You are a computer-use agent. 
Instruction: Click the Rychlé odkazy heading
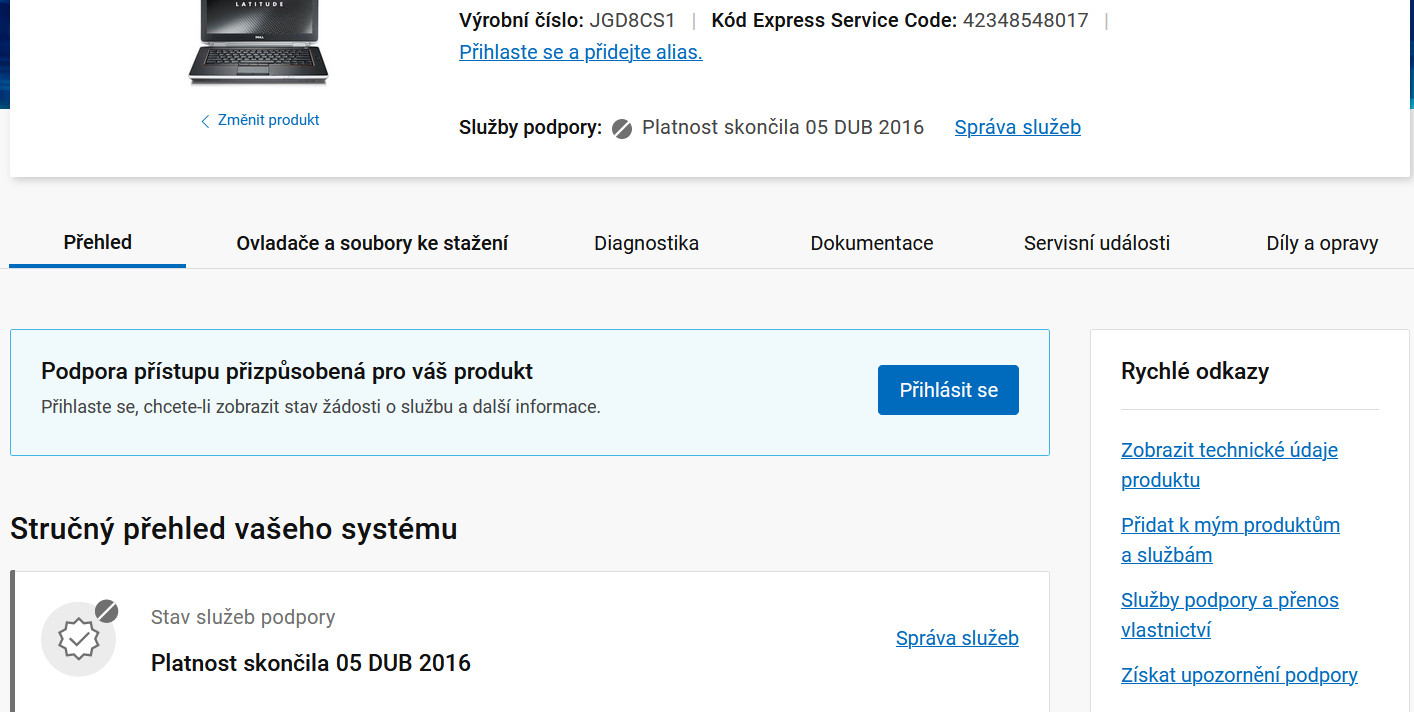pyautogui.click(x=1195, y=371)
